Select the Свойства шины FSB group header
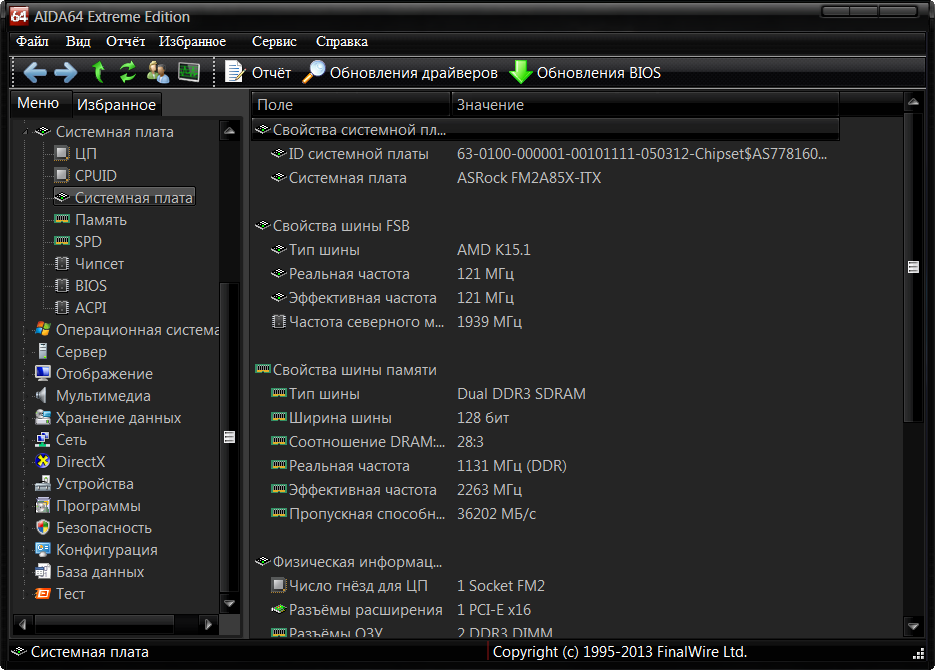Screen dimensions: 935x670 [x=341, y=226]
